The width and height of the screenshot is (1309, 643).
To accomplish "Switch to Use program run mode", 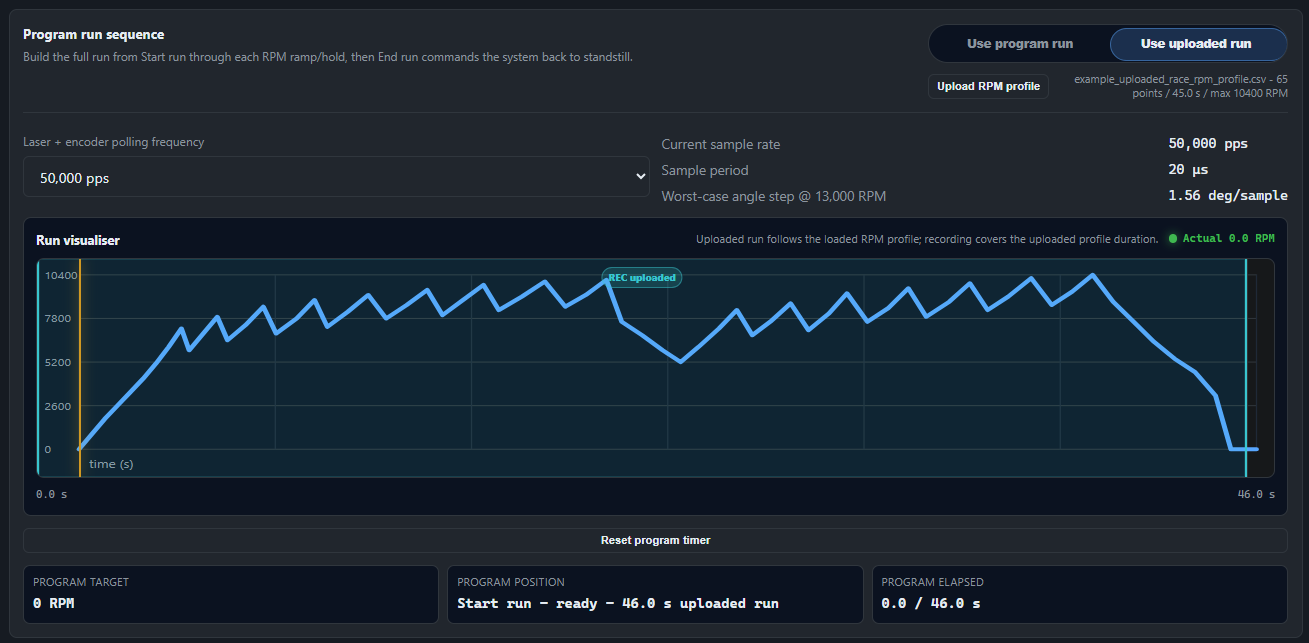I will (x=1019, y=44).
